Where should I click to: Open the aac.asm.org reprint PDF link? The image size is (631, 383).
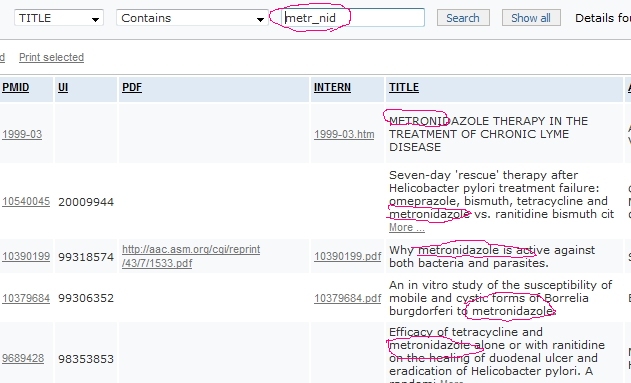[x=191, y=256]
